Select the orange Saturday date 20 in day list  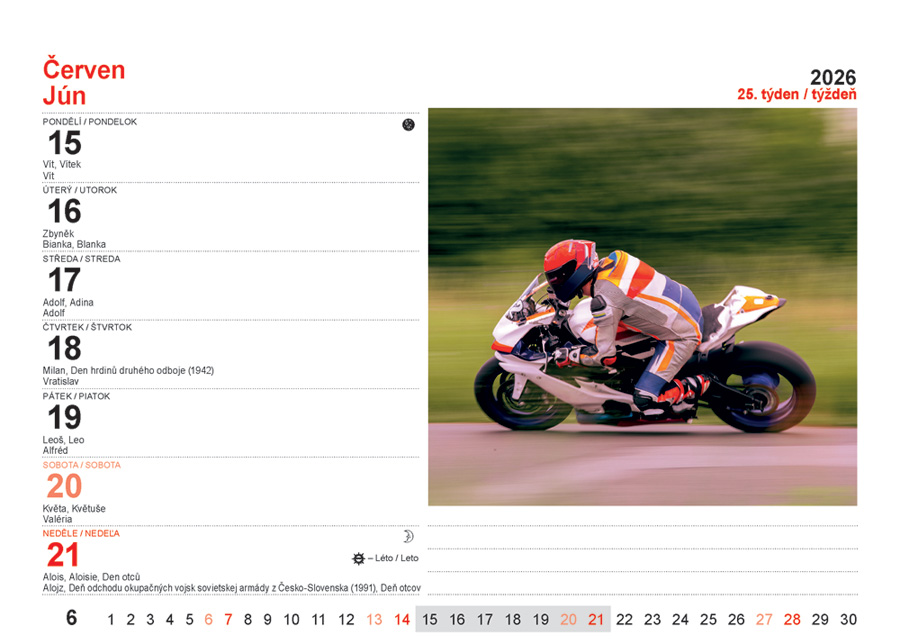[x=65, y=486]
